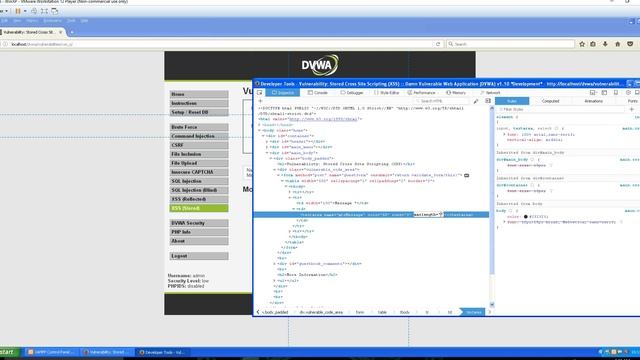Select the Animations sidebar tab
This screenshot has width=640, height=360.
click(593, 101)
